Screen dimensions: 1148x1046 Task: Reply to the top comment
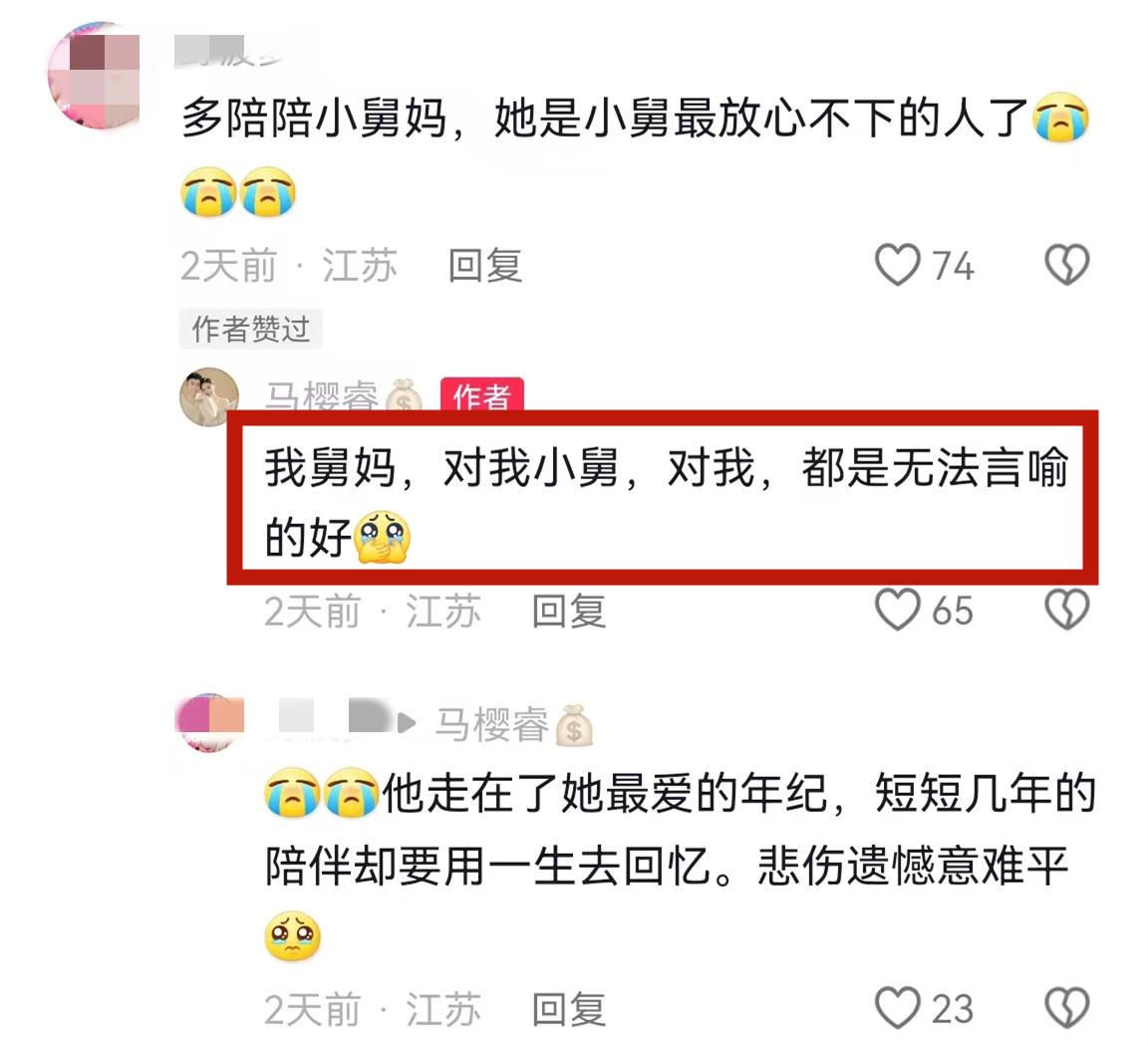point(484,265)
